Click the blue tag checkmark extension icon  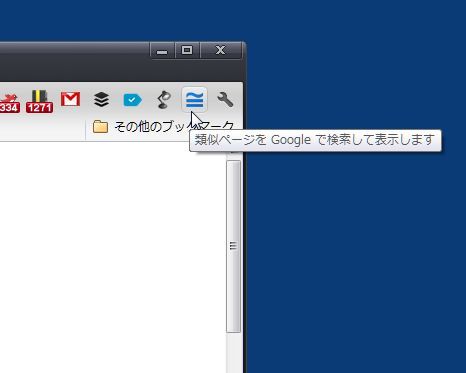(132, 100)
